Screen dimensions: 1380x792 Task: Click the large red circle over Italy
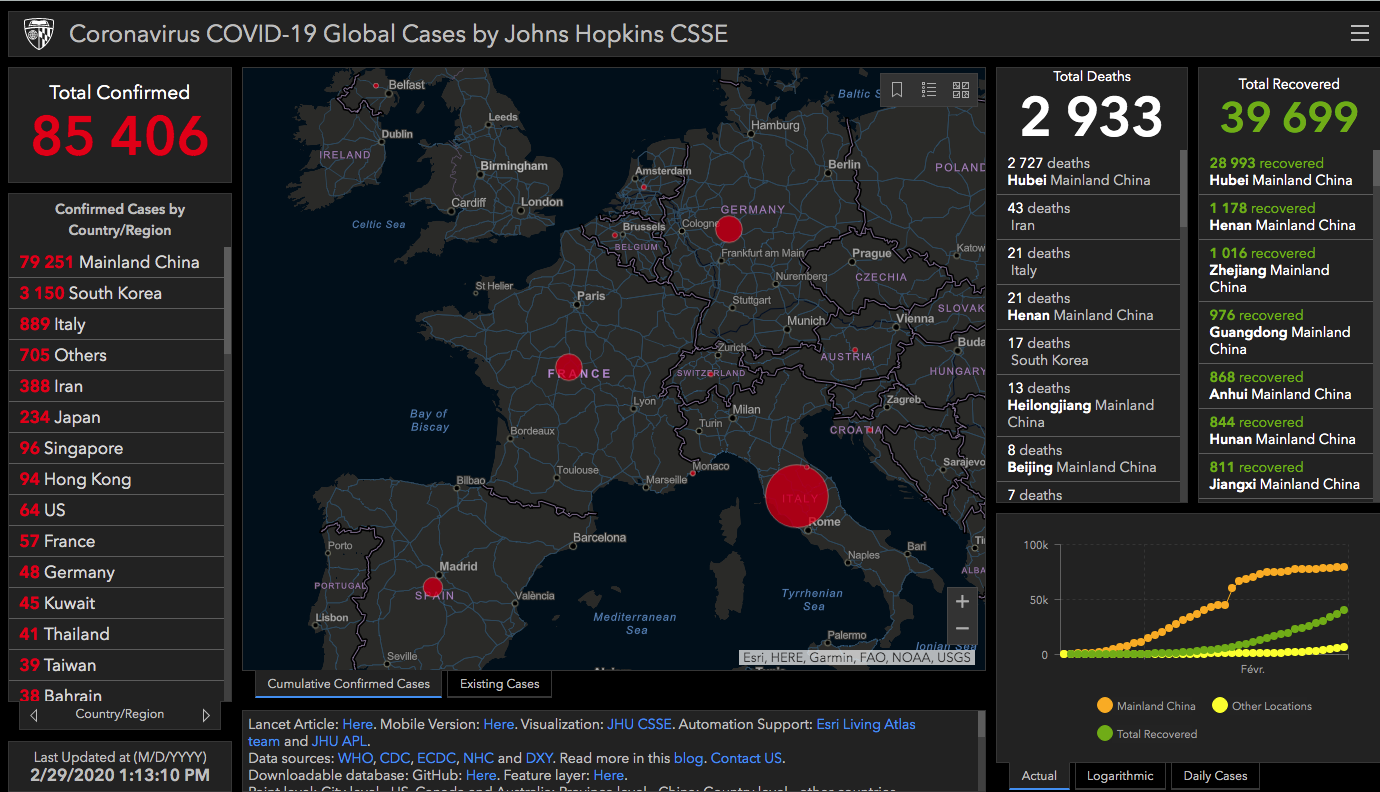click(x=797, y=496)
